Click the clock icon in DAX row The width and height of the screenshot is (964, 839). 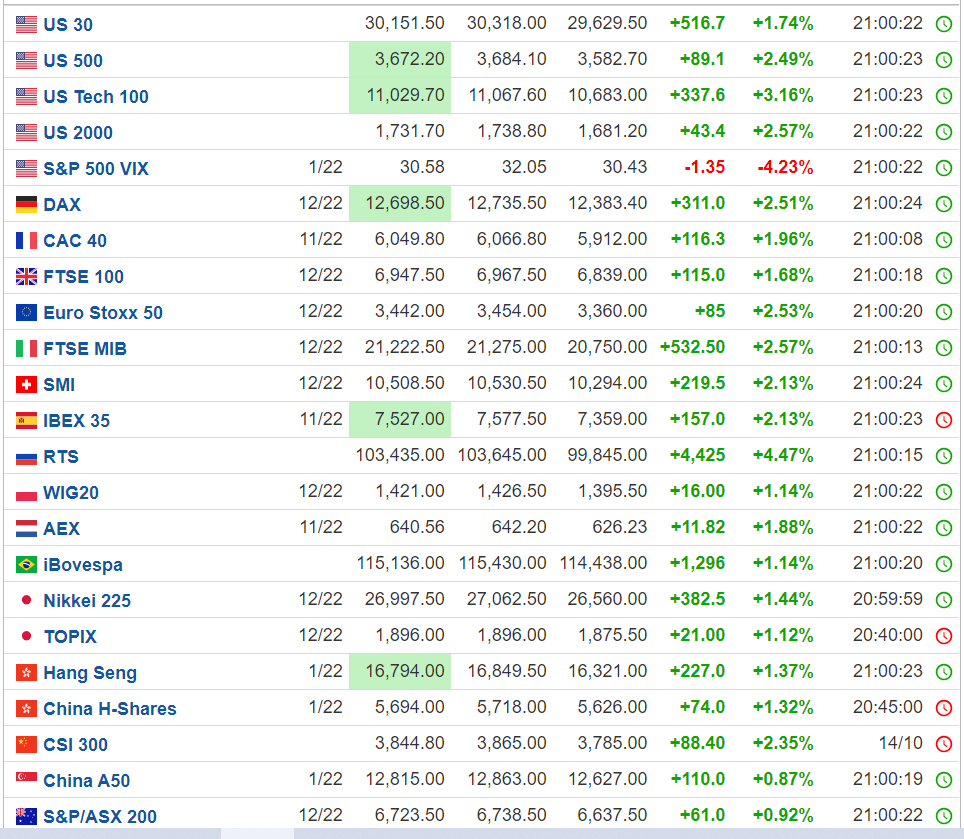[944, 204]
